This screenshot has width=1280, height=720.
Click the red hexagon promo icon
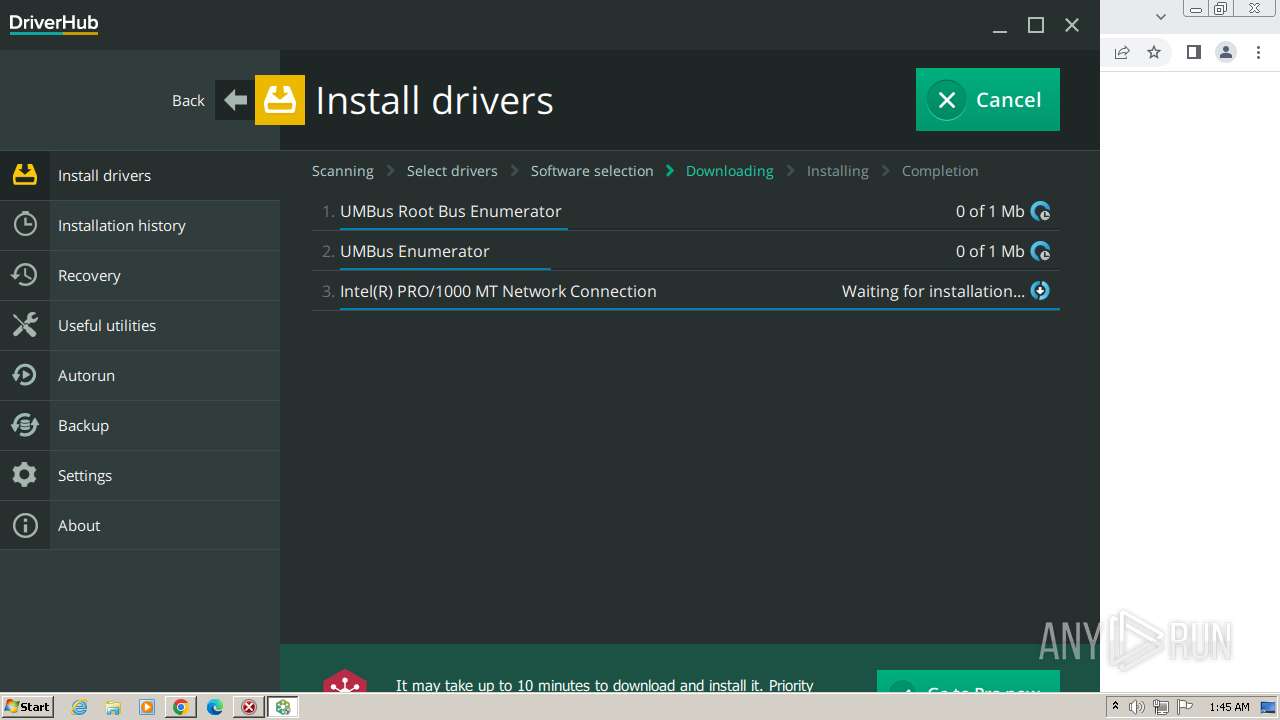pyautogui.click(x=345, y=681)
